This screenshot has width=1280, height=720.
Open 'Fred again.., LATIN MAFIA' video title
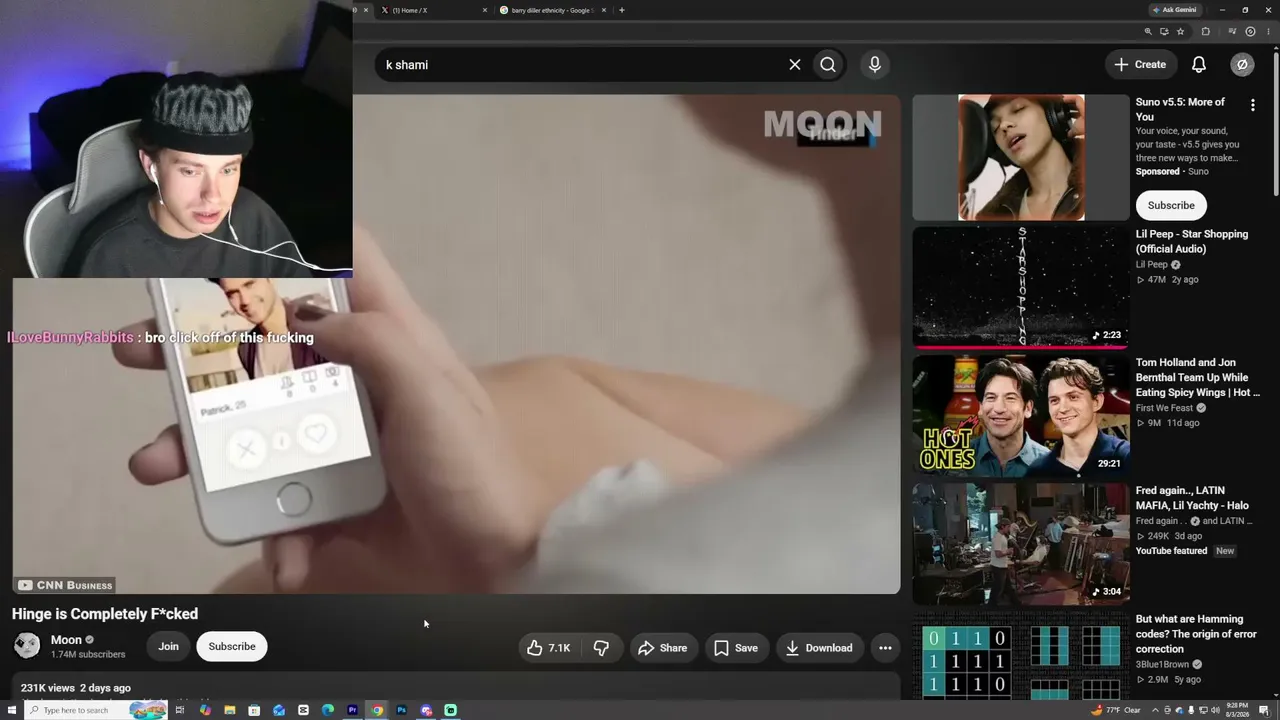[1192, 498]
